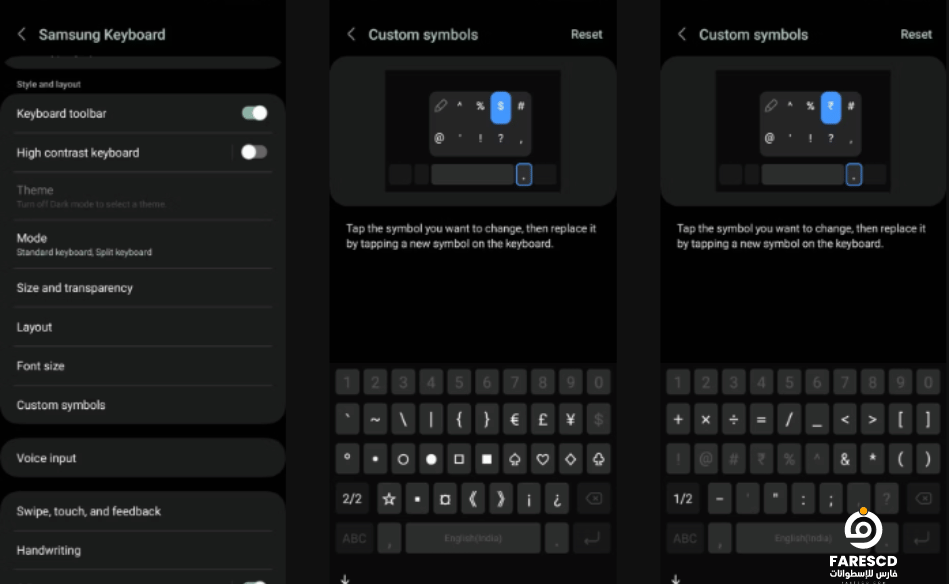Tap the generic currency sign key

pyautogui.click(x=445, y=499)
